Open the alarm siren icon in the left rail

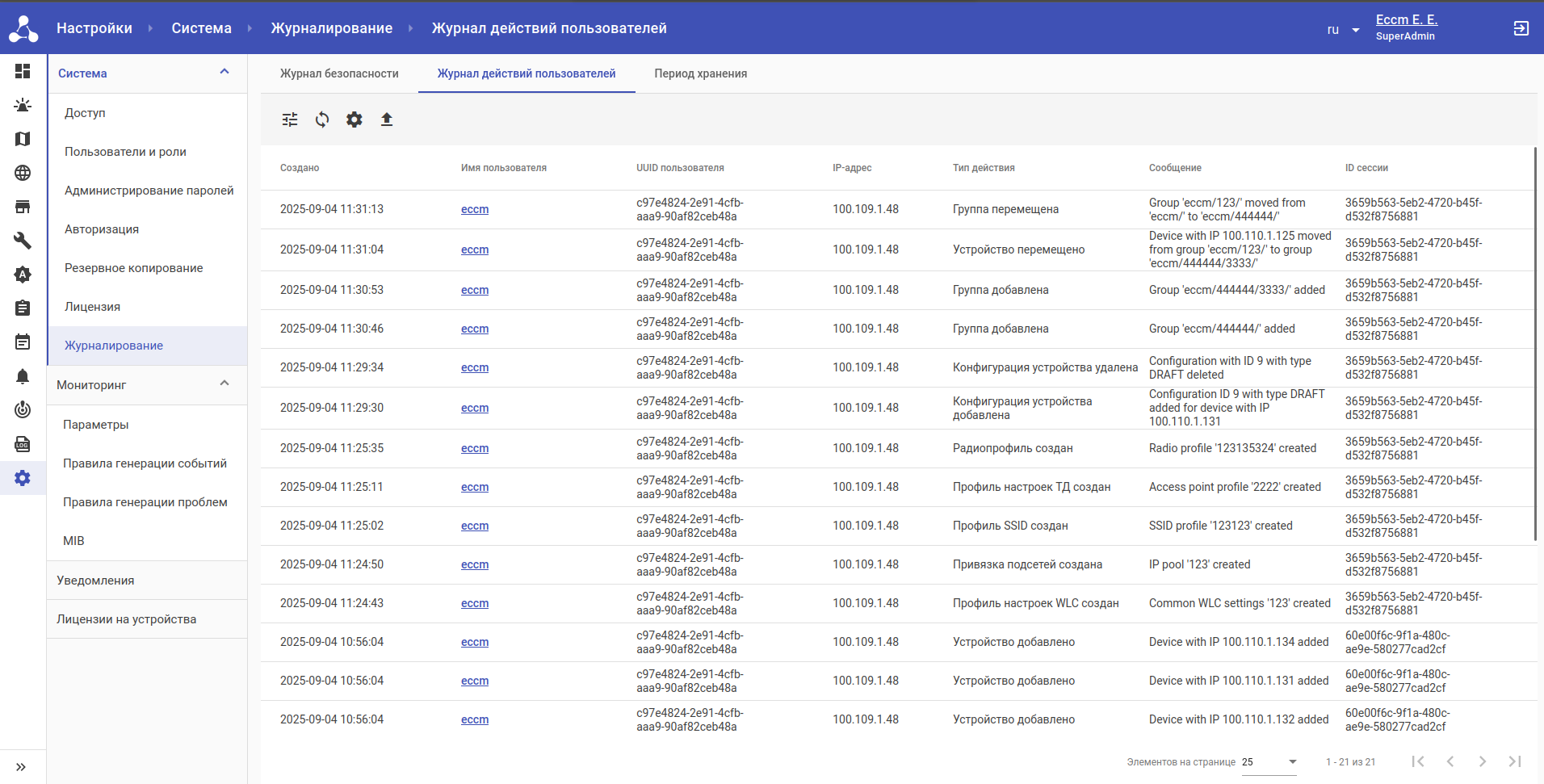click(23, 105)
